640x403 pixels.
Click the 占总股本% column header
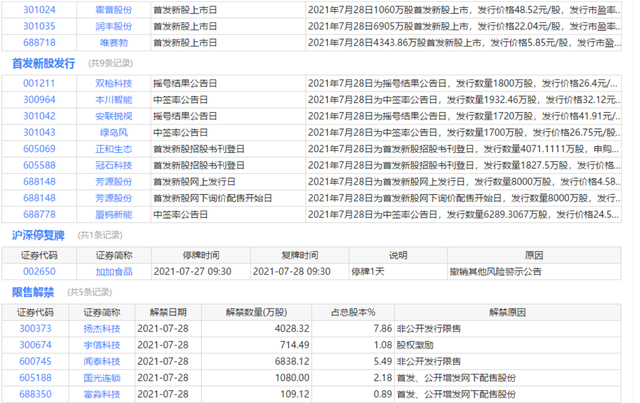pyautogui.click(x=353, y=312)
